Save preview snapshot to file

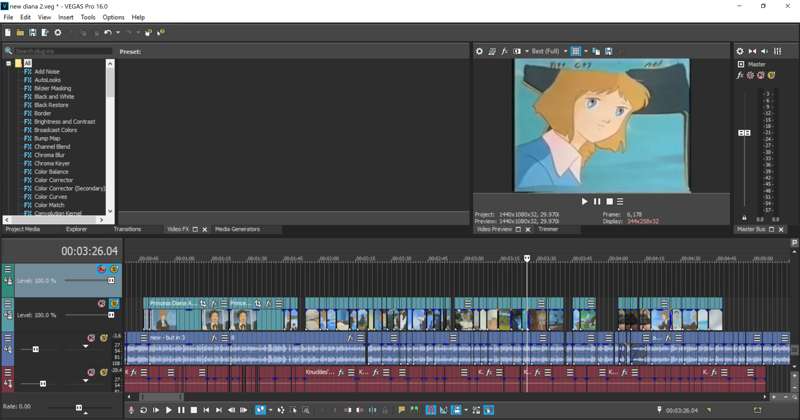point(609,51)
